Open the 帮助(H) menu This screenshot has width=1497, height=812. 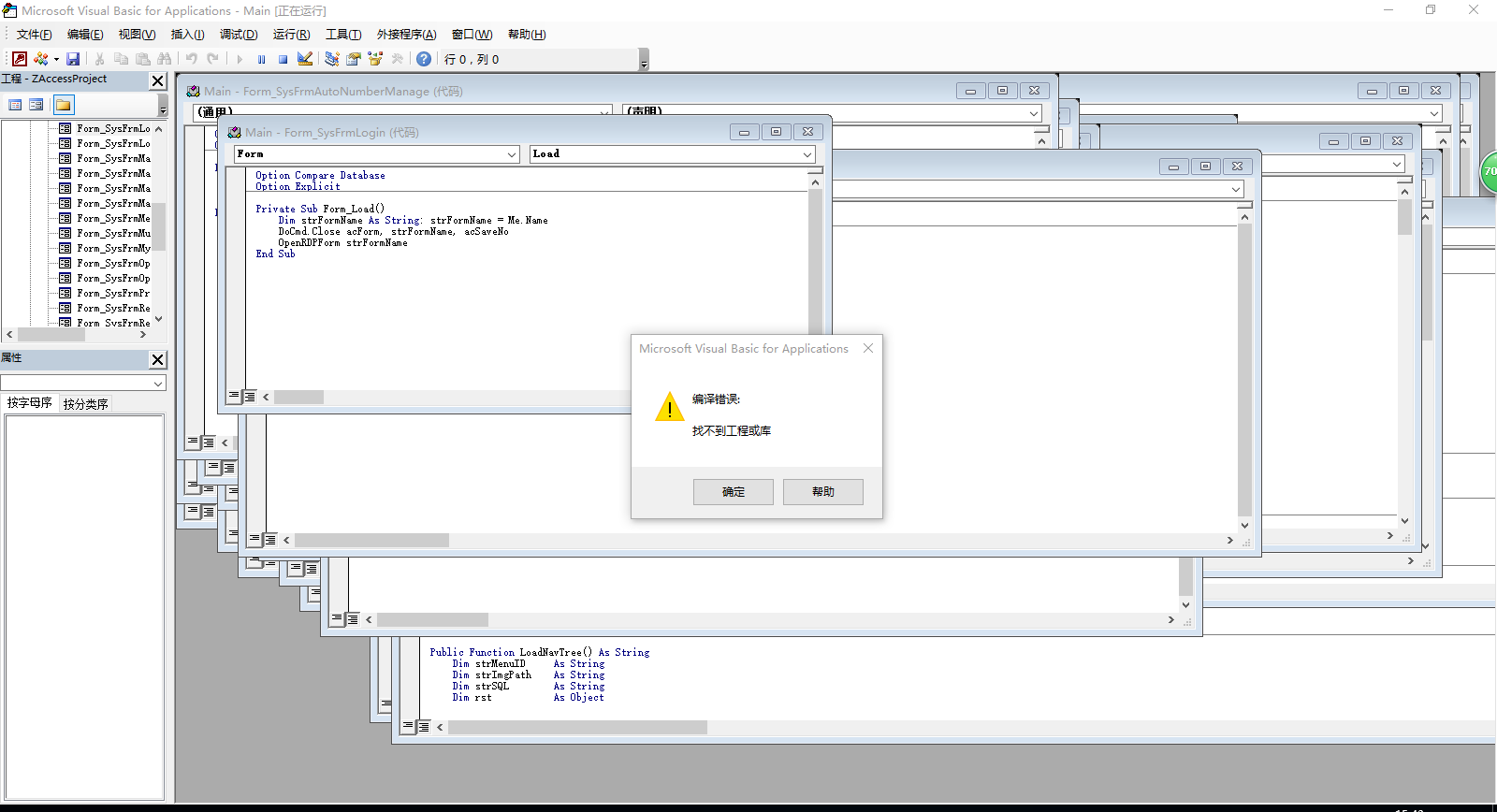pyautogui.click(x=527, y=35)
